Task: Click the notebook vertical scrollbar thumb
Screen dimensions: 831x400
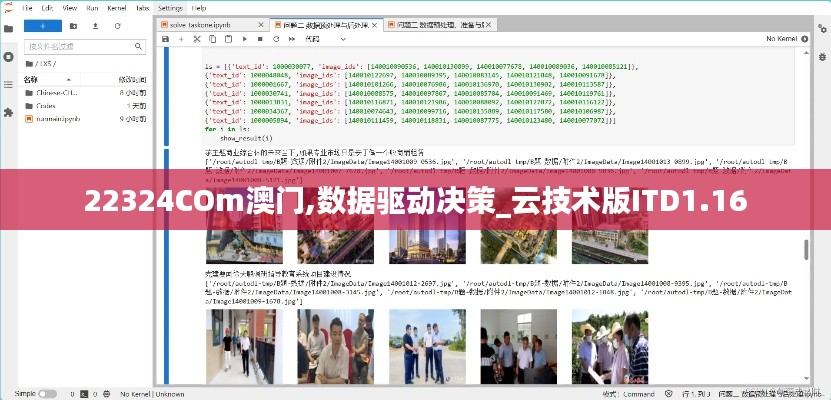Action: [806, 249]
